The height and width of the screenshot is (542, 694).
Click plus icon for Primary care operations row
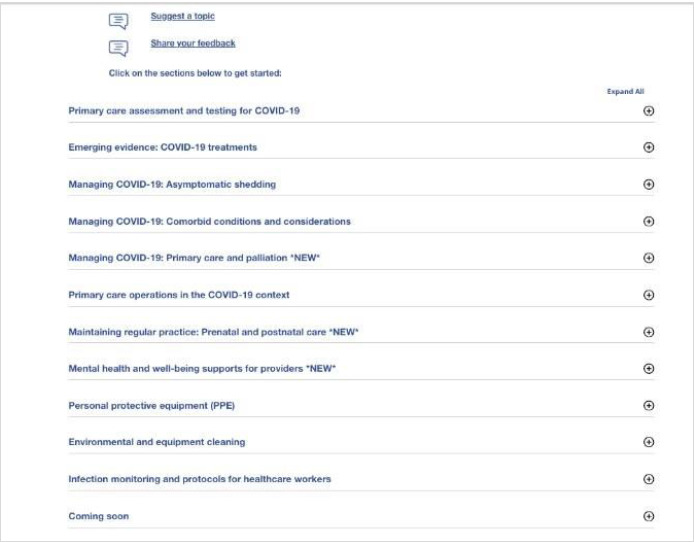(x=648, y=295)
